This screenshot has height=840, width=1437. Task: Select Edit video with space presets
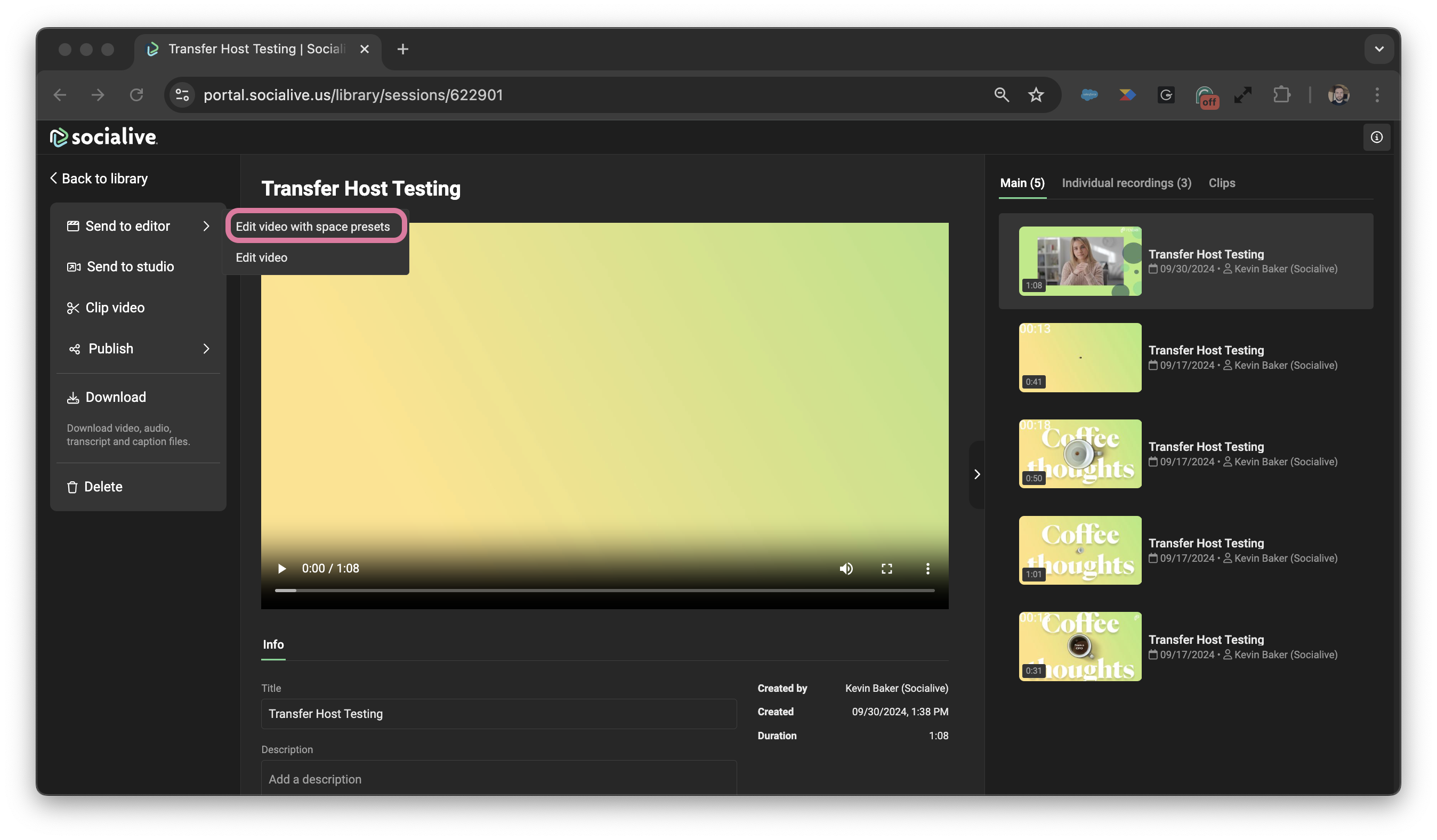pyautogui.click(x=312, y=227)
